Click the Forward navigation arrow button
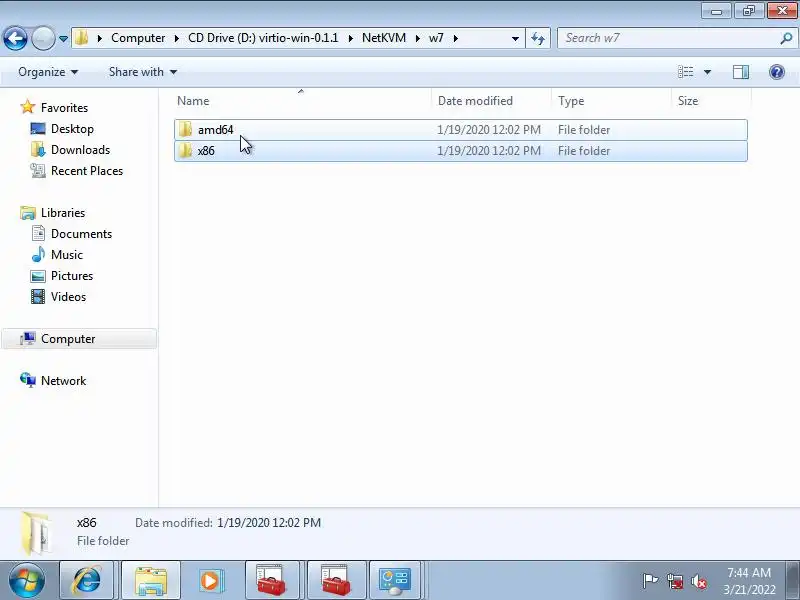This screenshot has width=800, height=600. click(43, 38)
